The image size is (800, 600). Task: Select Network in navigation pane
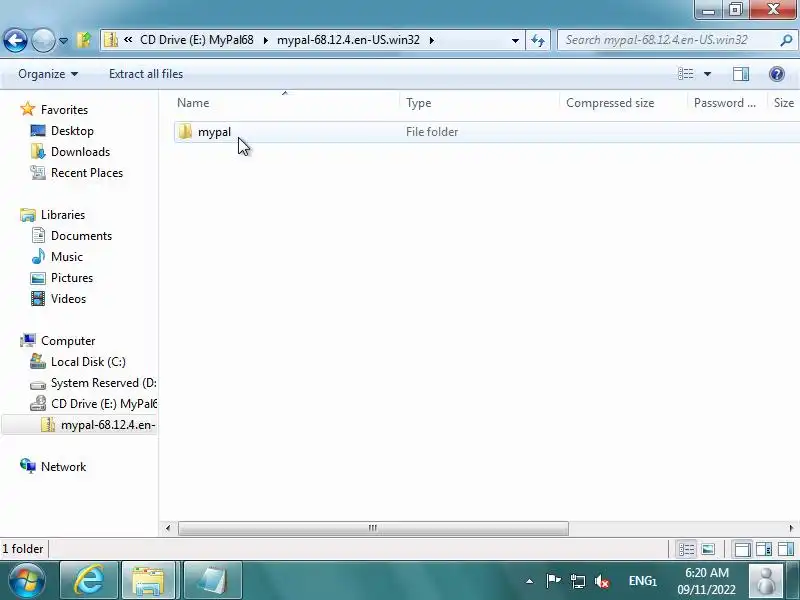pos(63,467)
